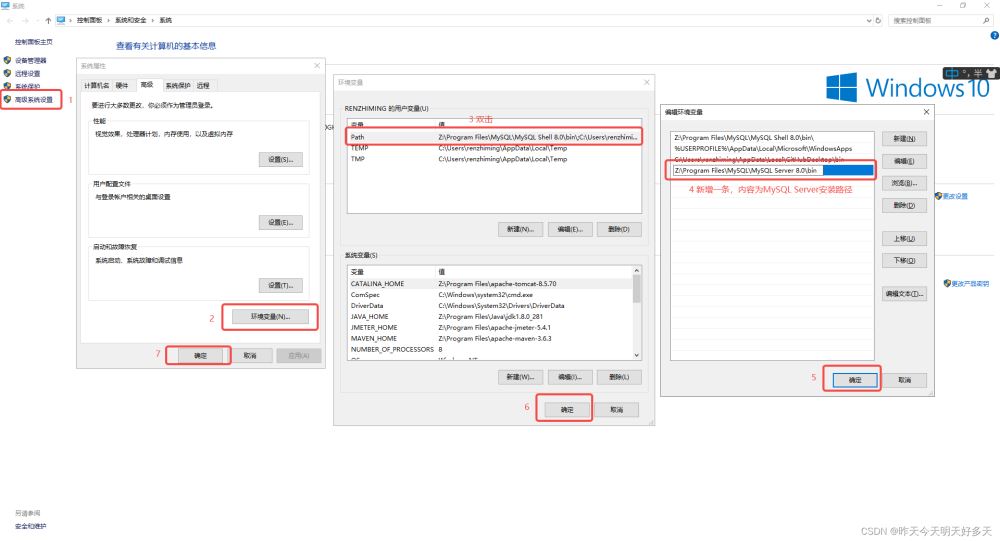Expand breadcrumb chevron after 控制面板

pyautogui.click(x=108, y=20)
